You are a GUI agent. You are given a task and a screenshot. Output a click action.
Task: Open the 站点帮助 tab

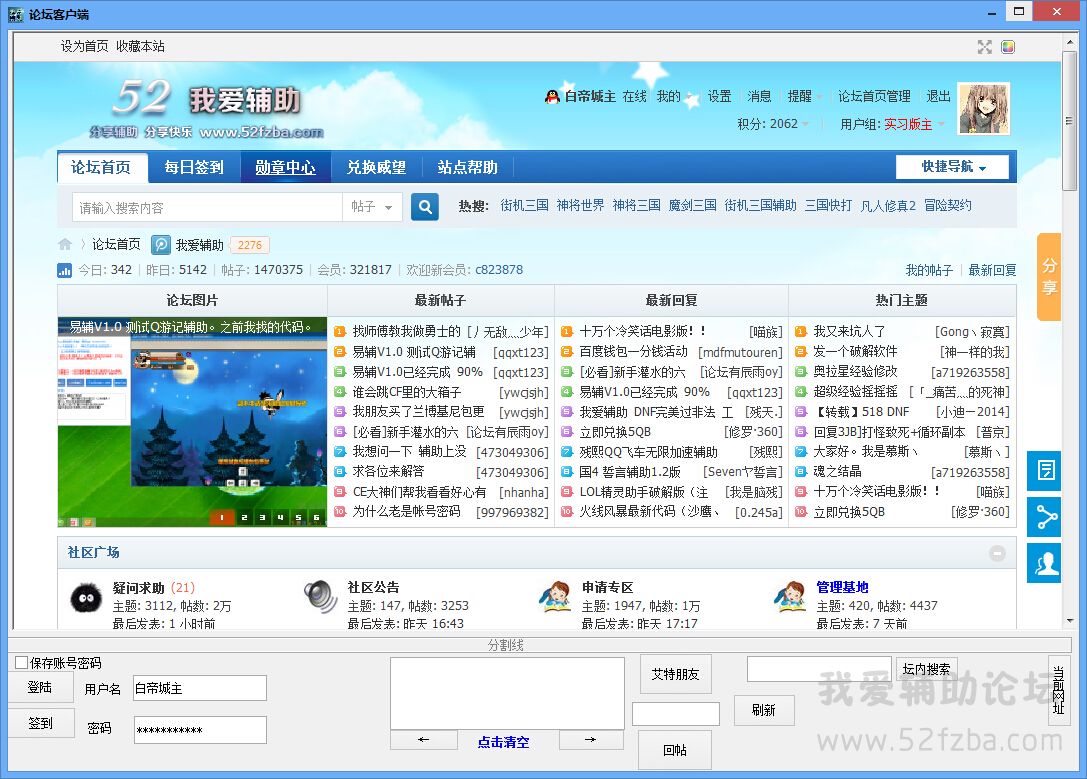[x=467, y=167]
